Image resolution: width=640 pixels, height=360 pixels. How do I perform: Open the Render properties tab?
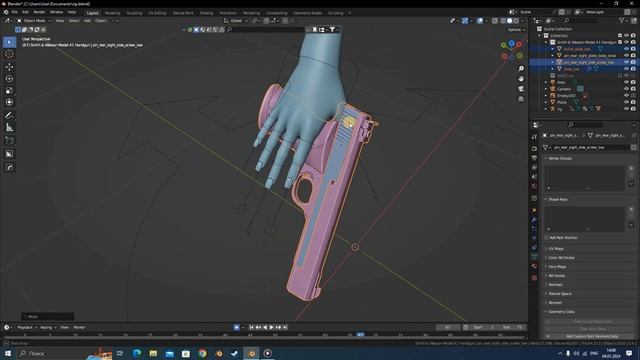coord(534,149)
